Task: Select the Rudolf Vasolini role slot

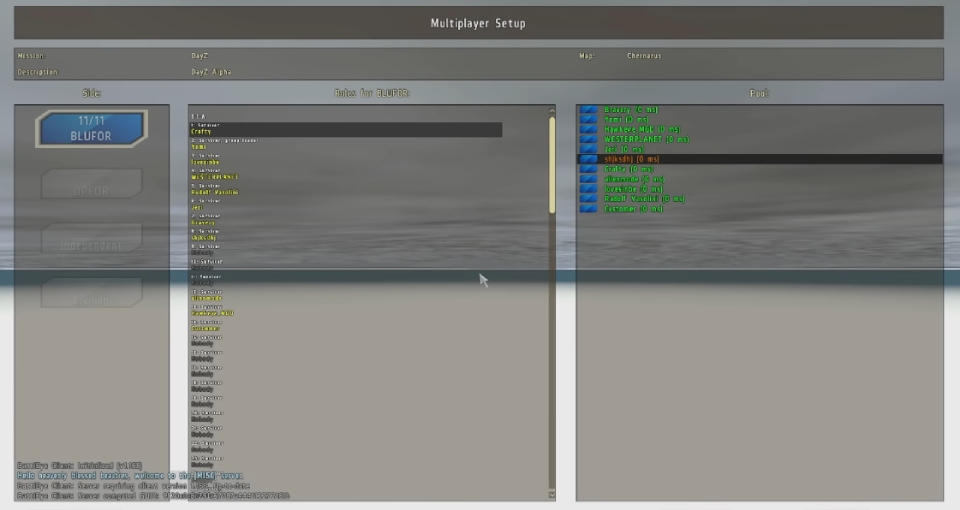Action: tap(346, 189)
